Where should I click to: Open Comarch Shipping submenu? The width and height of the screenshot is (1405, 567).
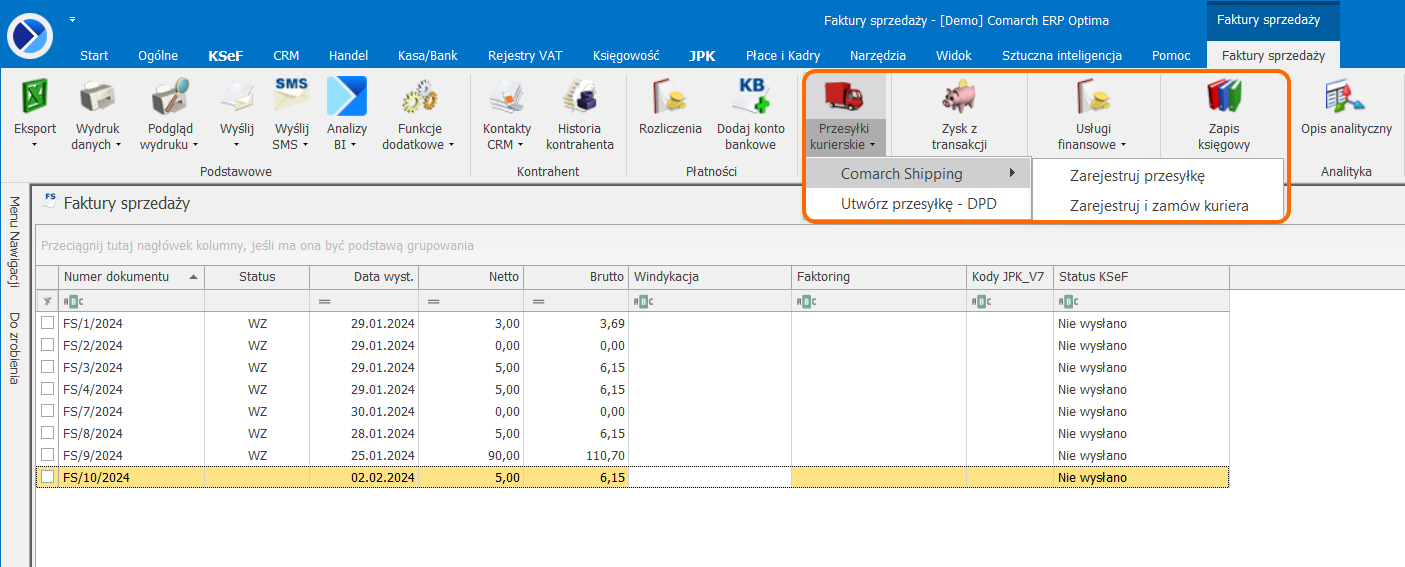pyautogui.click(x=916, y=174)
